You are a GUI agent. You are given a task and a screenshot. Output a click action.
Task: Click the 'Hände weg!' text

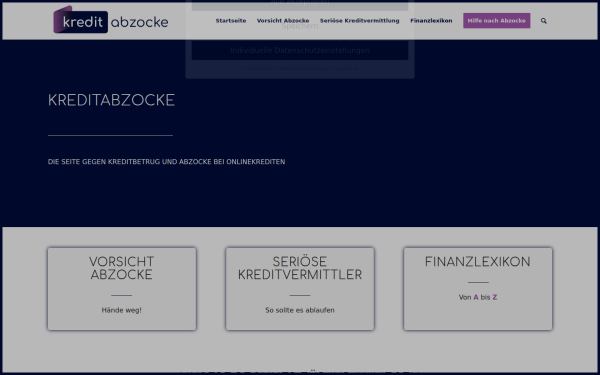click(x=122, y=310)
